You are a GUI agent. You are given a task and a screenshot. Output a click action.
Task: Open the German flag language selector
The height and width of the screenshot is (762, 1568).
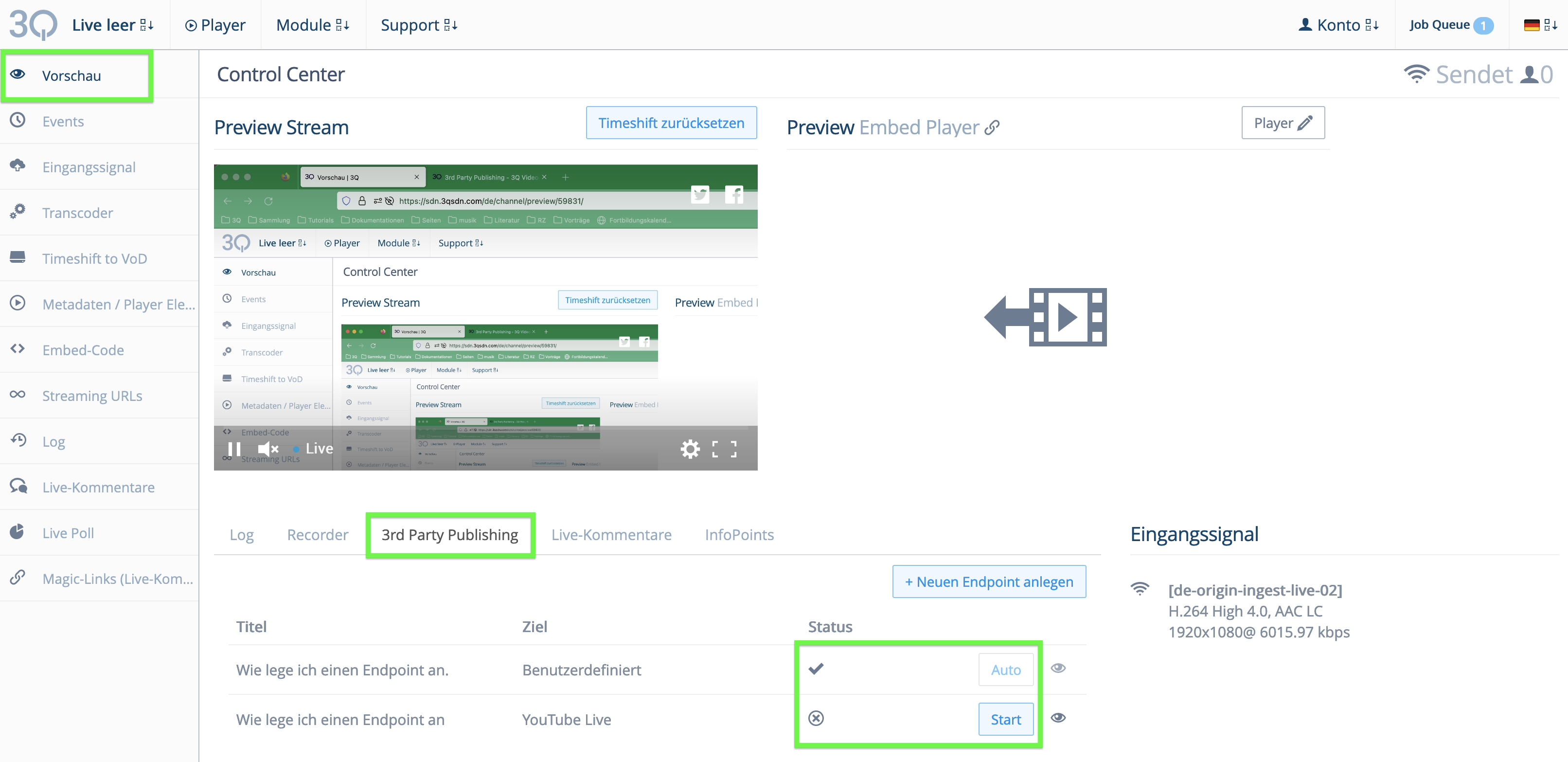point(1540,25)
